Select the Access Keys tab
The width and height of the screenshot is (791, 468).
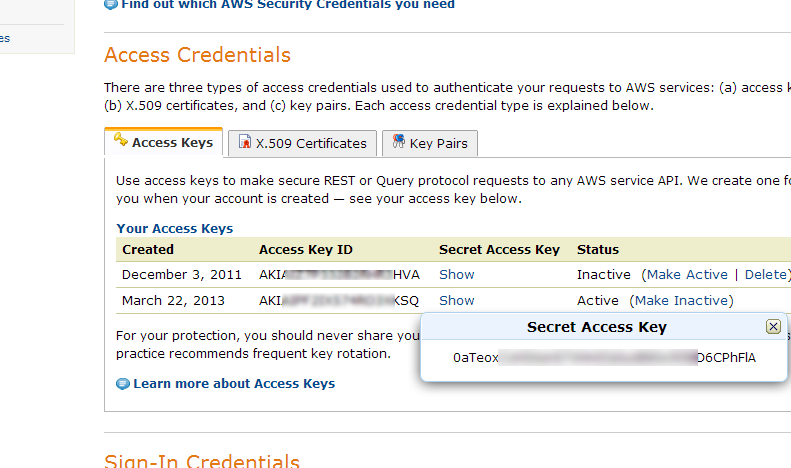[x=163, y=142]
